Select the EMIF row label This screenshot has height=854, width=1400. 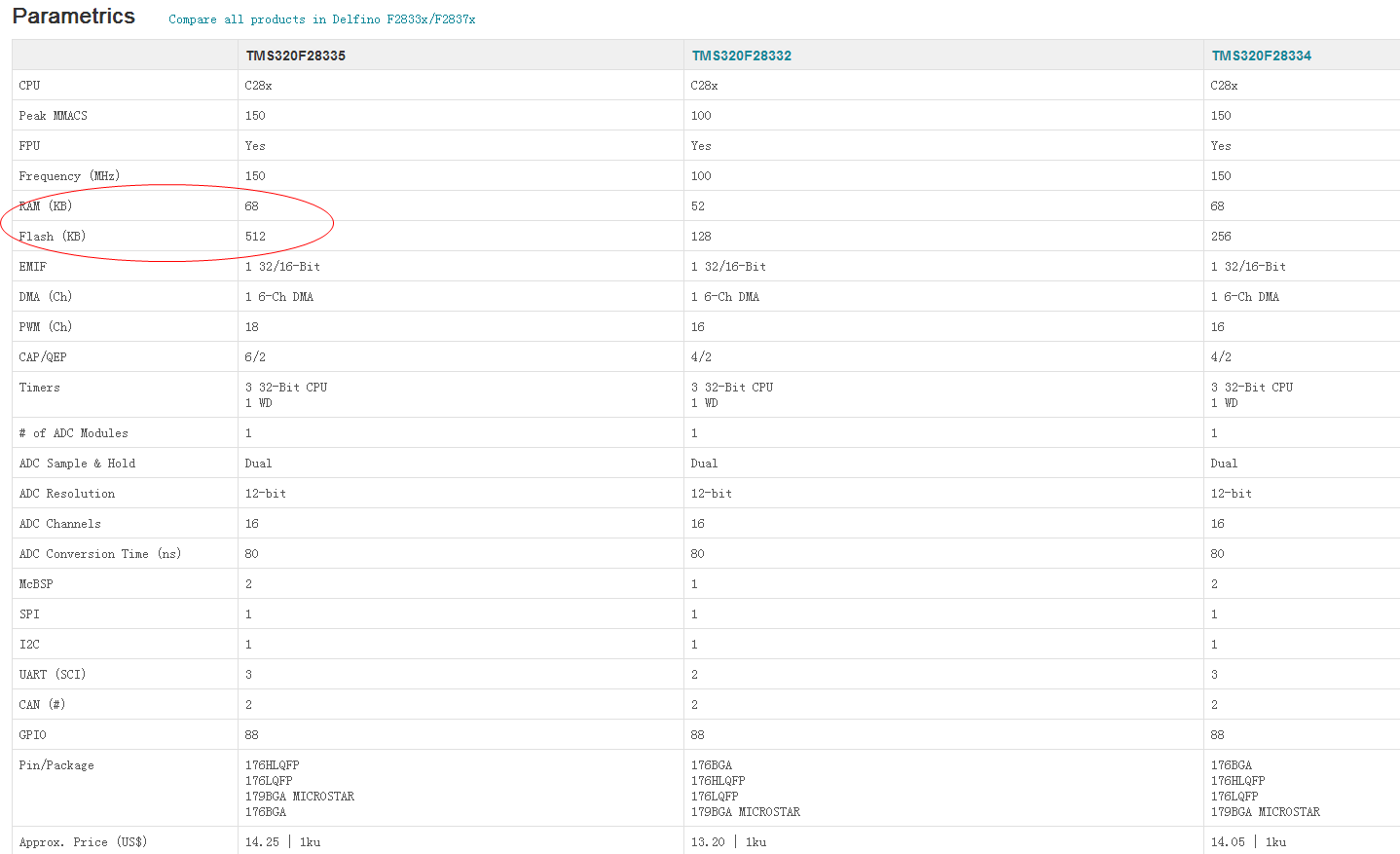coord(32,267)
